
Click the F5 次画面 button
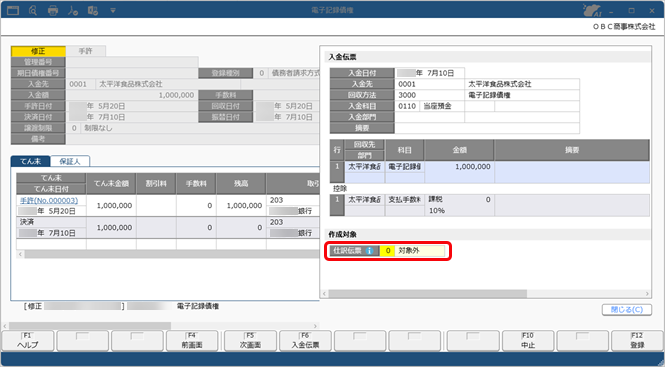(x=250, y=341)
